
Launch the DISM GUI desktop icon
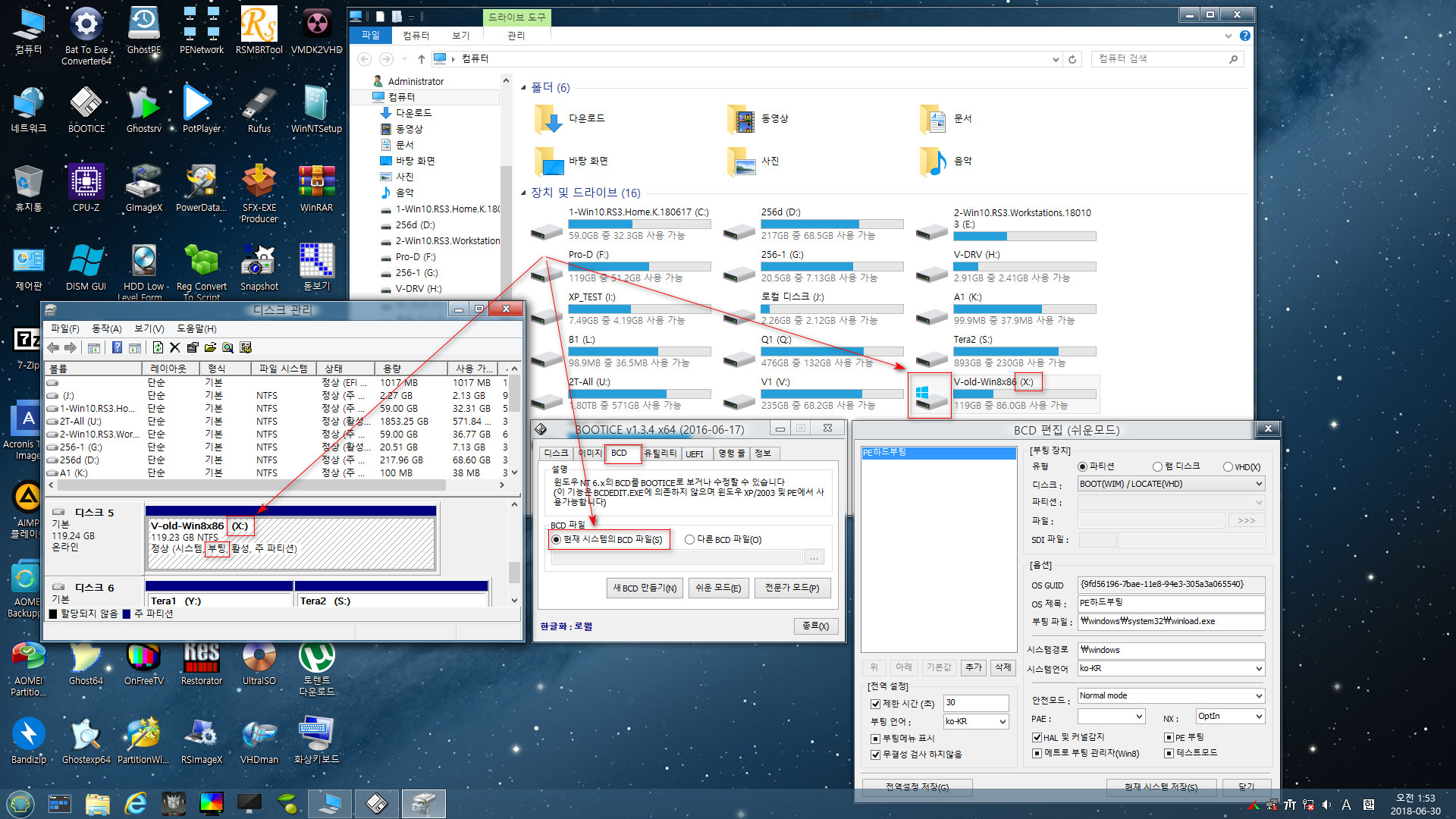pos(86,266)
